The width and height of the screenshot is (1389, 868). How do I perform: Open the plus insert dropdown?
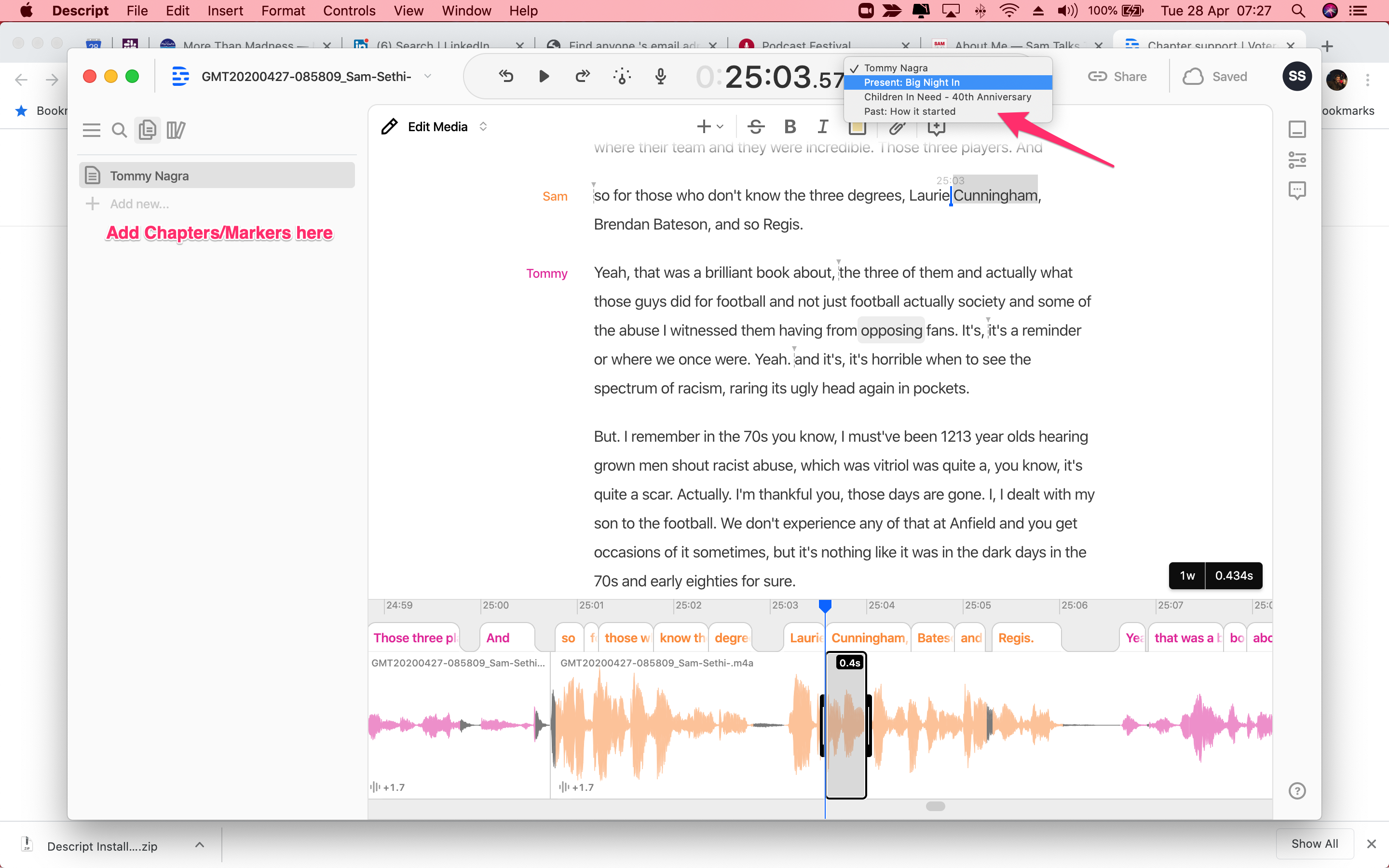coord(710,126)
